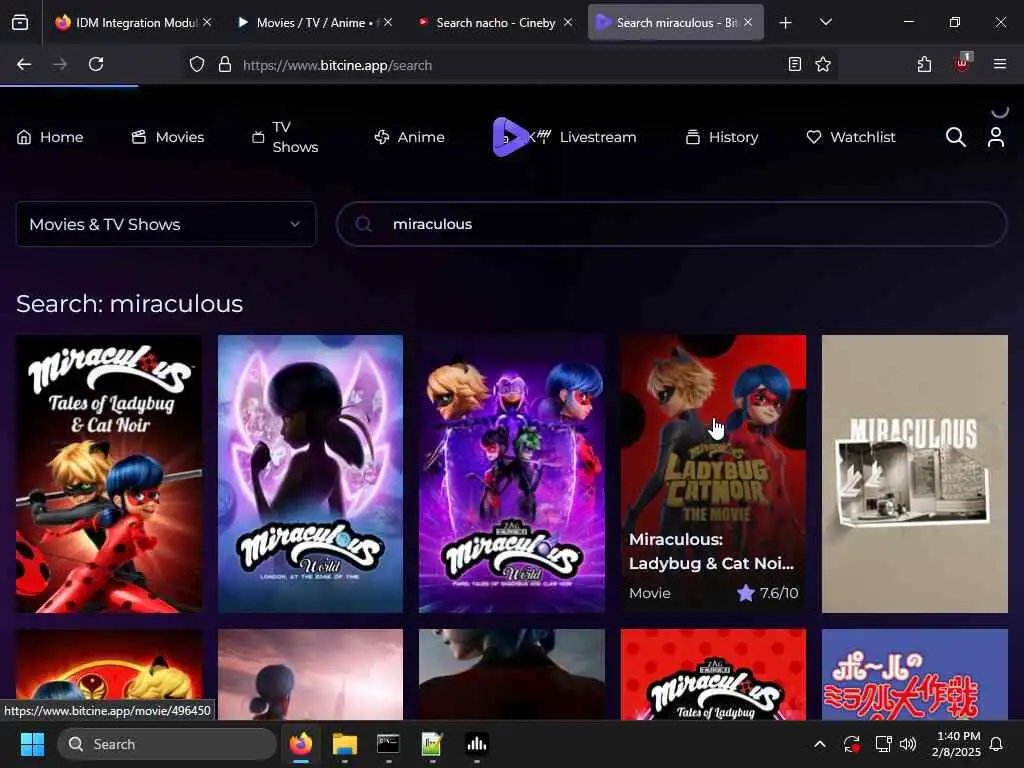1024x768 pixels.
Task: Open the tracking protection shield icon
Action: pos(197,65)
